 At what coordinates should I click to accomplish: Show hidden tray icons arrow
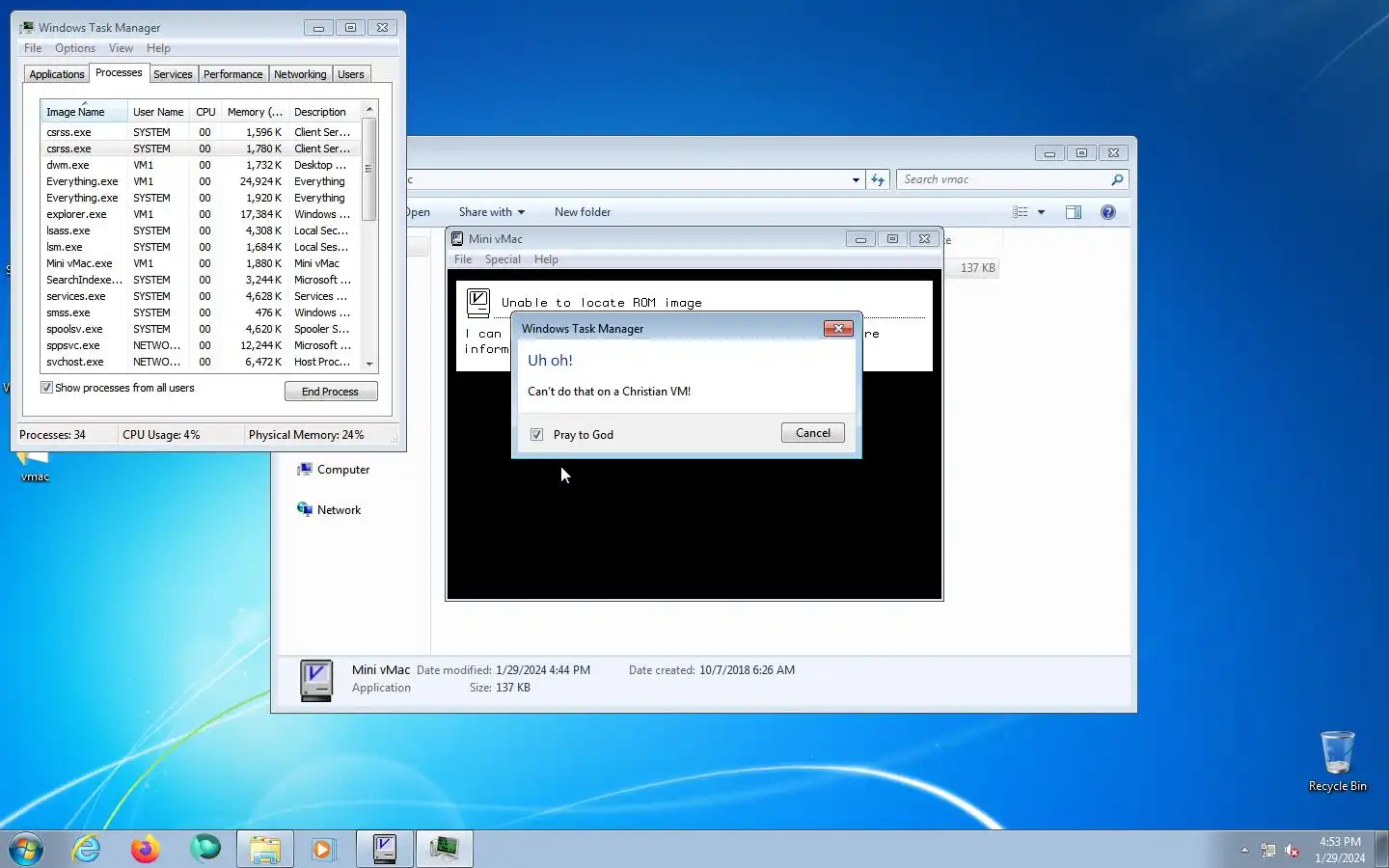(1244, 850)
